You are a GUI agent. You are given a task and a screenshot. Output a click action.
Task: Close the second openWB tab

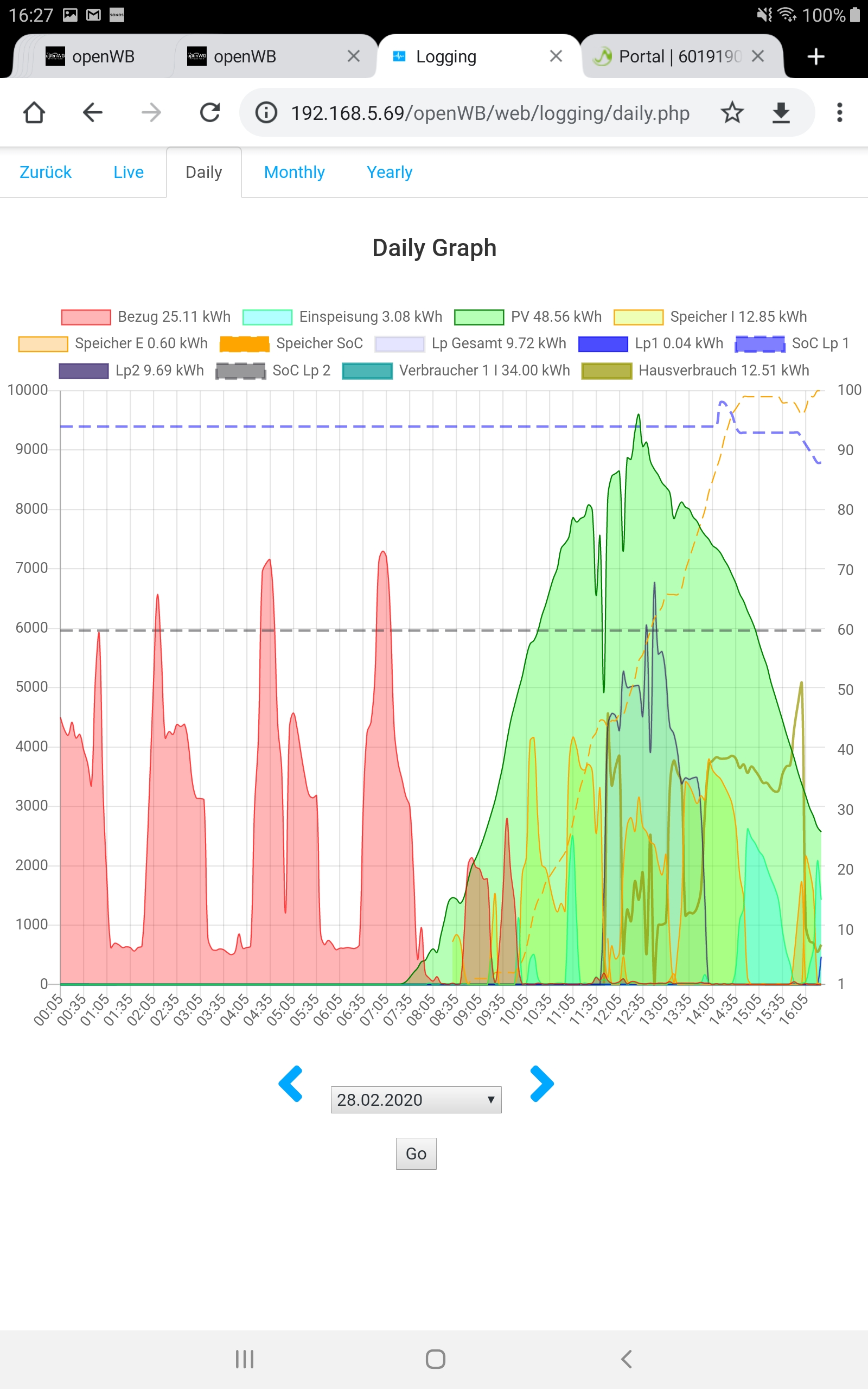(x=354, y=56)
